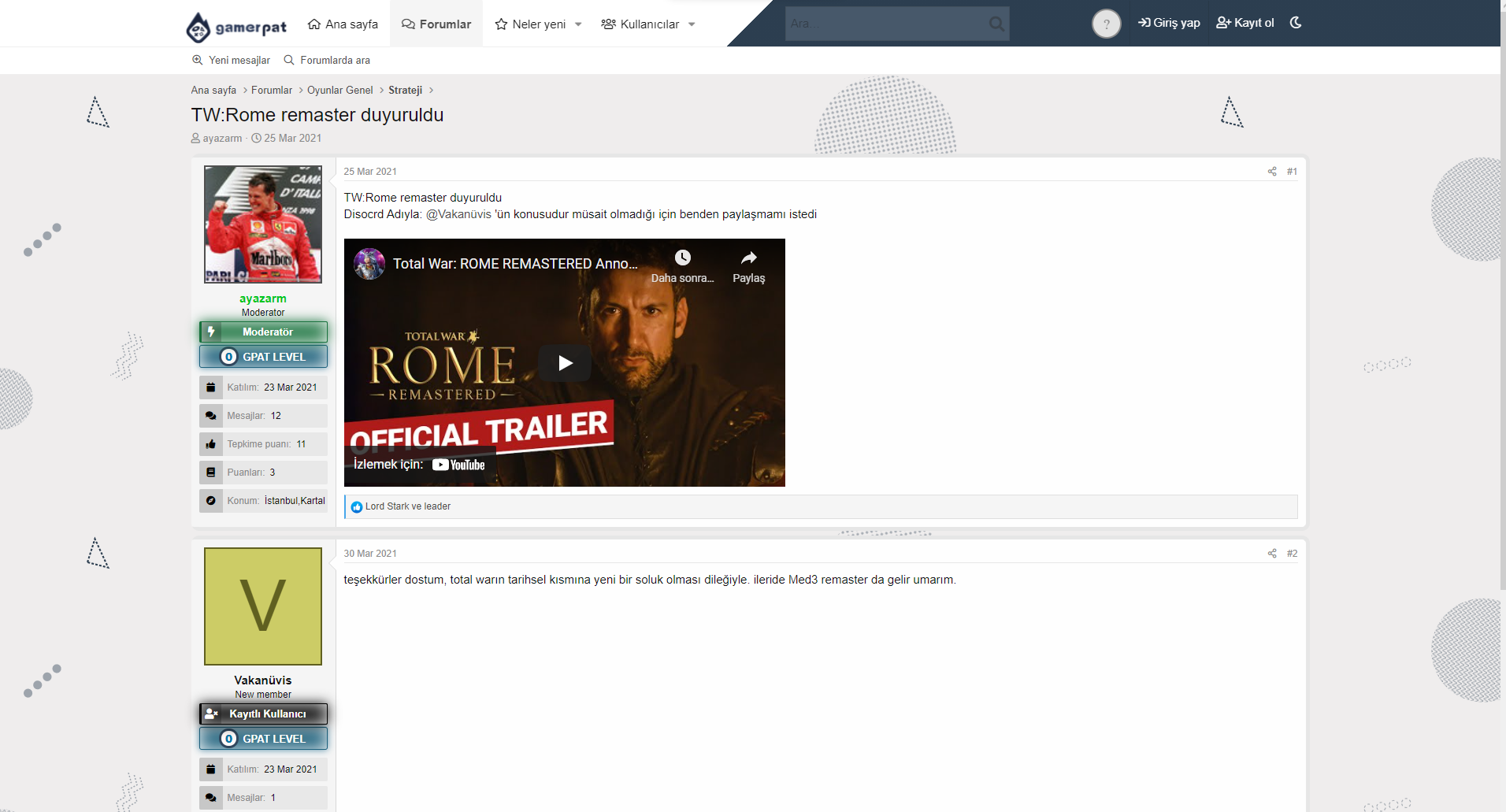Click ayazarm's Puanları trophy icon
This screenshot has height=812, width=1506.
pos(210,473)
